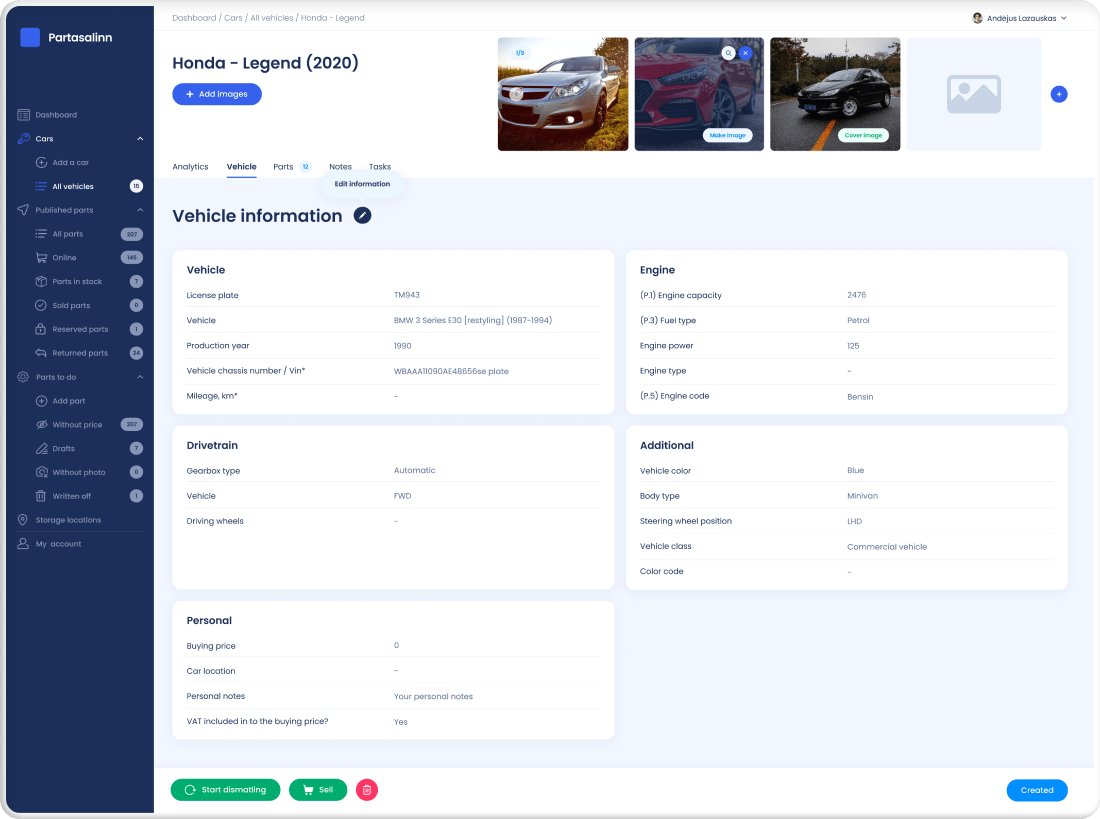
Task: Open Storage locations from the sidebar
Action: (68, 520)
